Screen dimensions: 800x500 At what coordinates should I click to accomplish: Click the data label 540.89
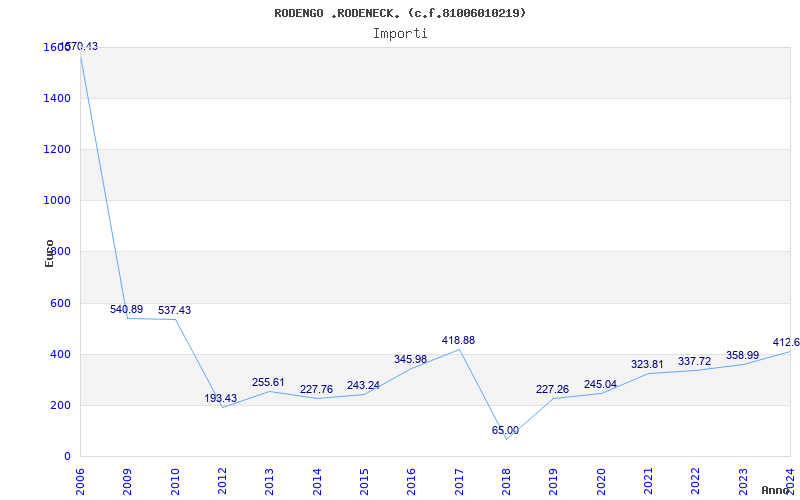[x=127, y=309]
